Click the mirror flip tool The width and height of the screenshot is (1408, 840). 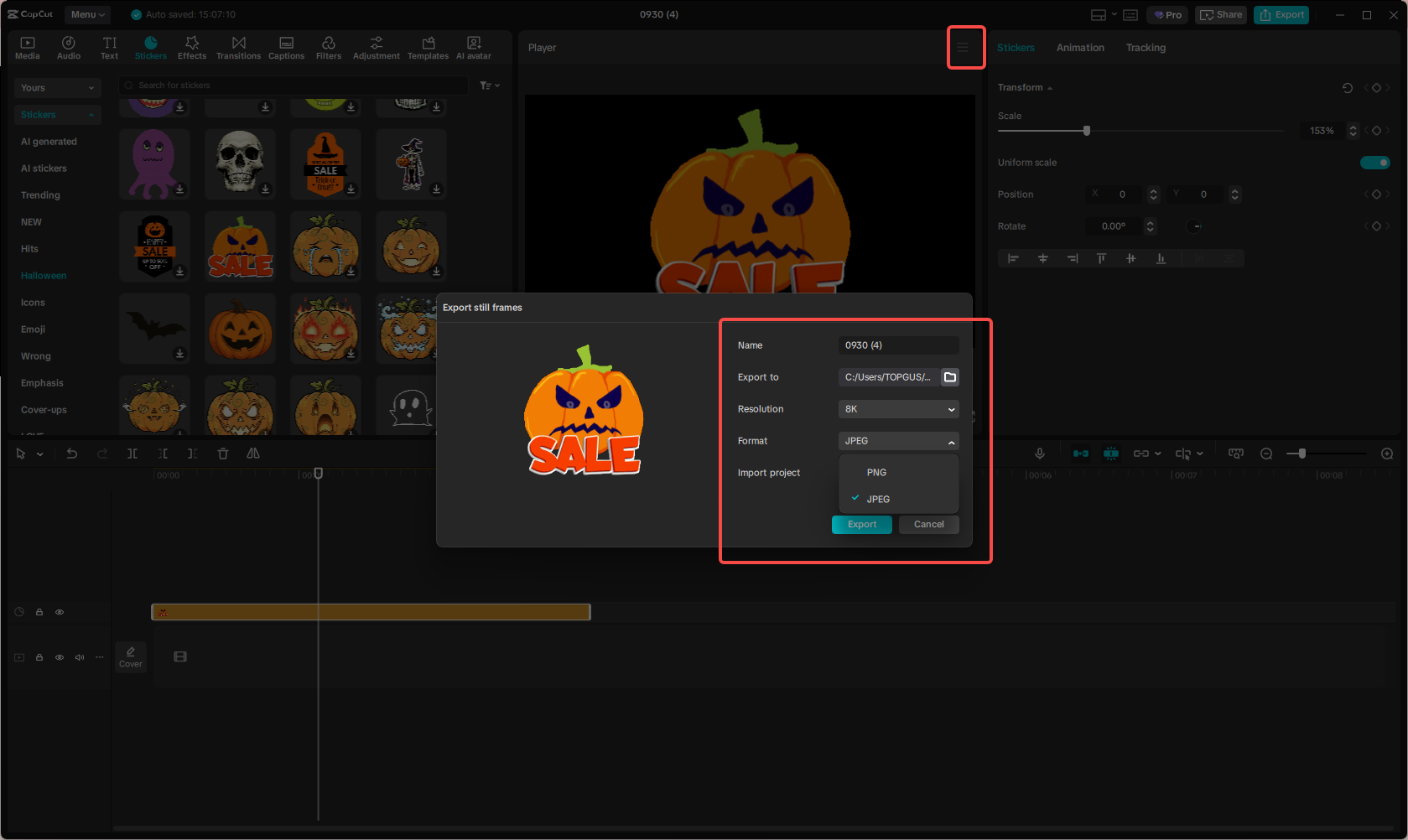(x=253, y=454)
